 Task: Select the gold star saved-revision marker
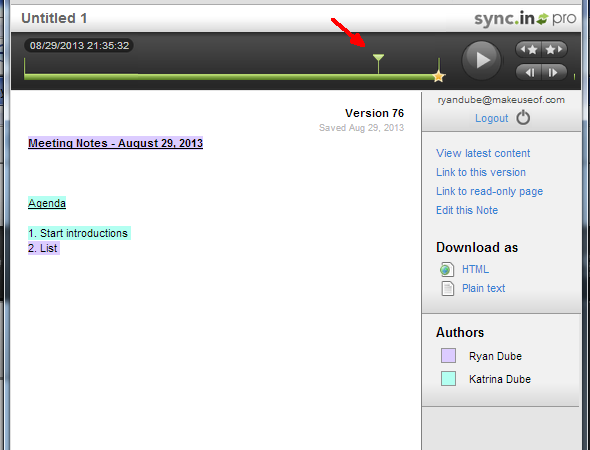pos(438,76)
